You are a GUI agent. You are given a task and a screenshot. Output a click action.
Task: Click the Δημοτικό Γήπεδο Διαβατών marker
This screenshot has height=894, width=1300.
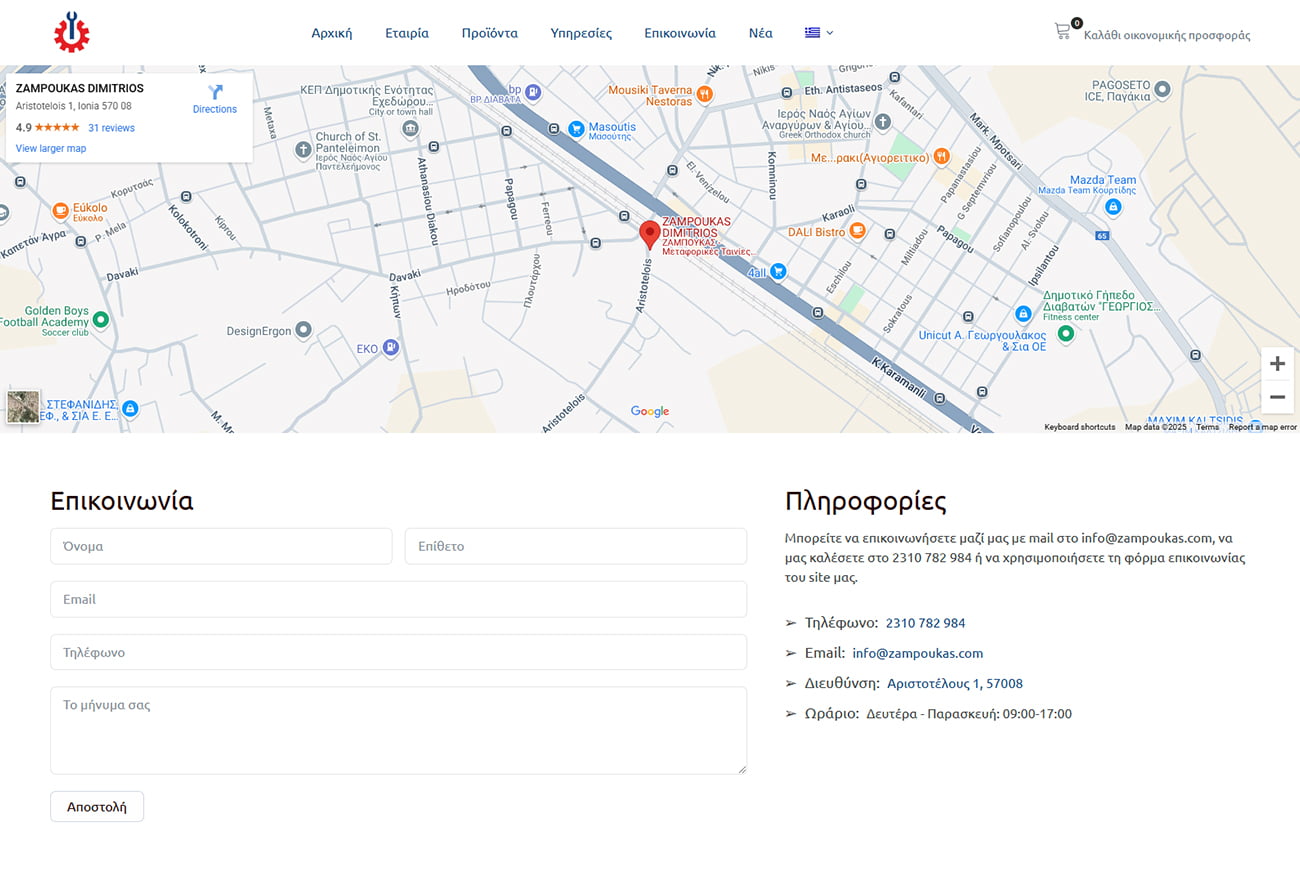point(1065,333)
